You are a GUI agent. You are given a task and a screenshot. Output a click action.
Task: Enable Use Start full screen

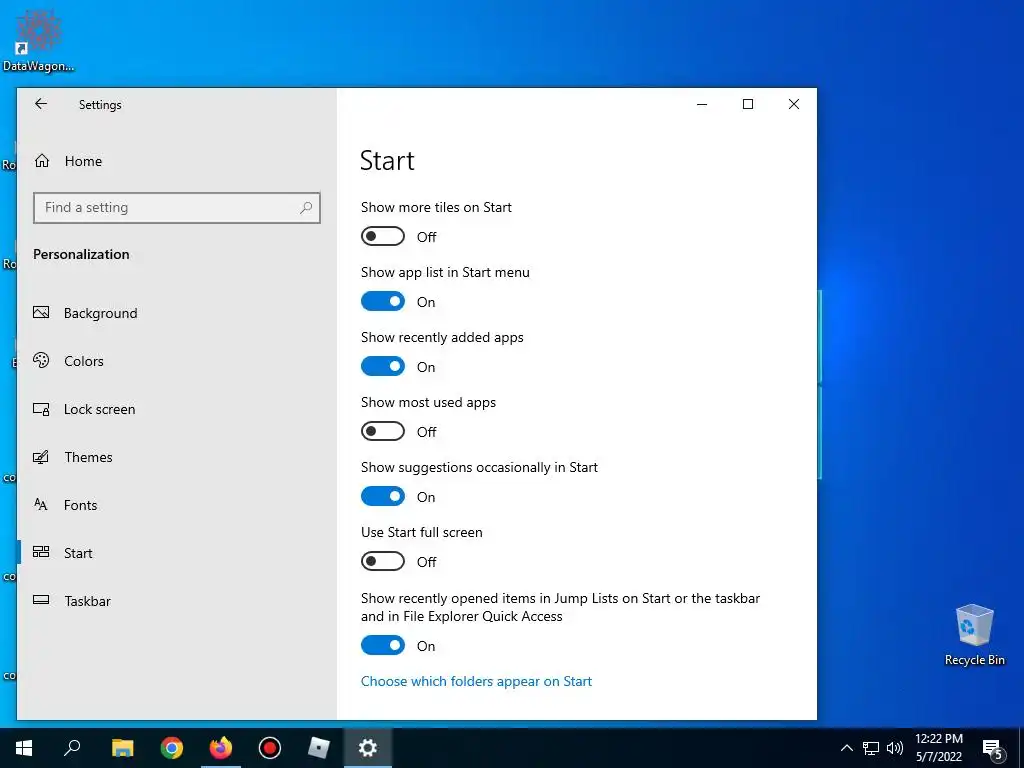pyautogui.click(x=383, y=562)
